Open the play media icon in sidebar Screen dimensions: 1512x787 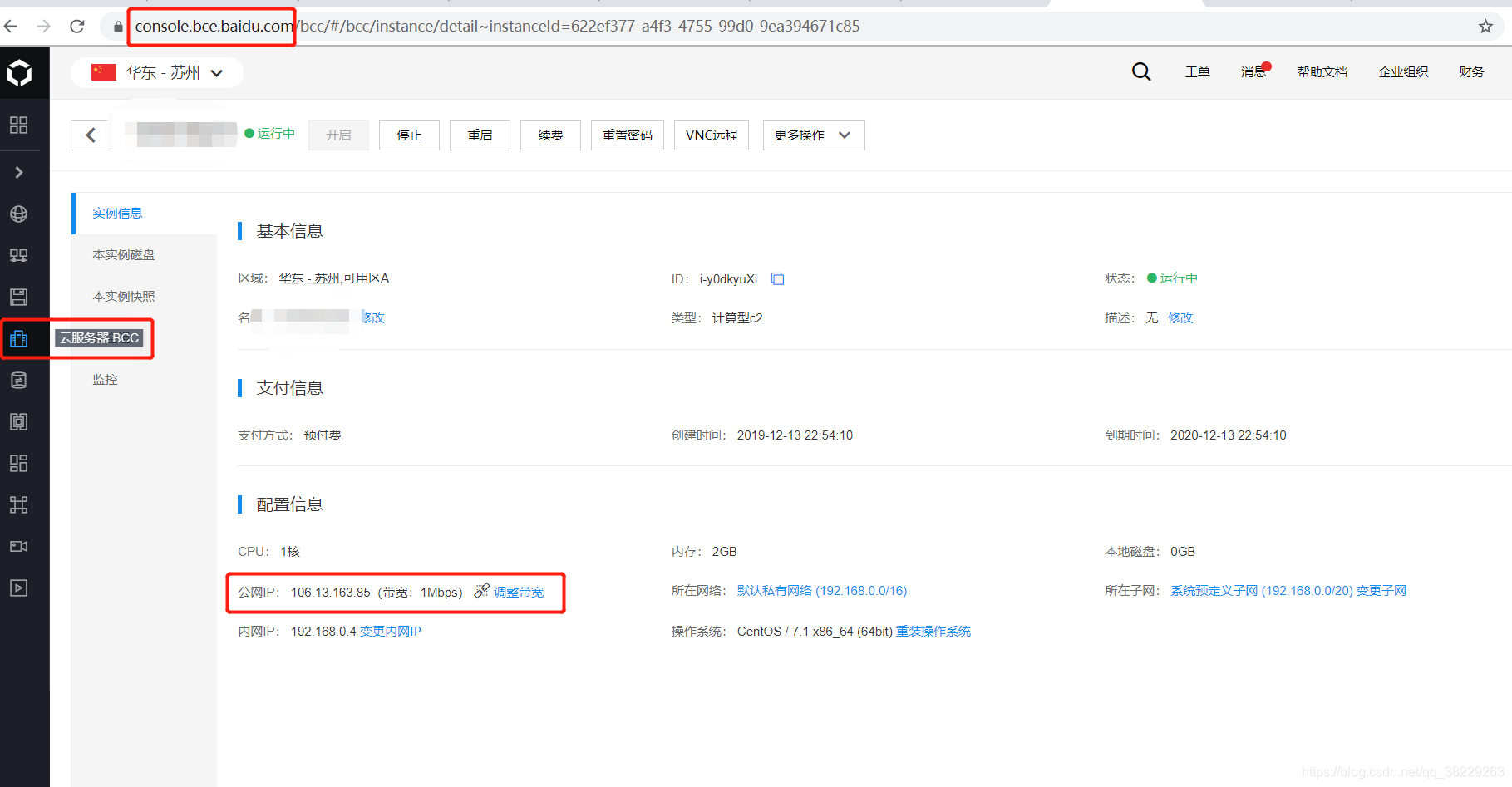pyautogui.click(x=18, y=588)
